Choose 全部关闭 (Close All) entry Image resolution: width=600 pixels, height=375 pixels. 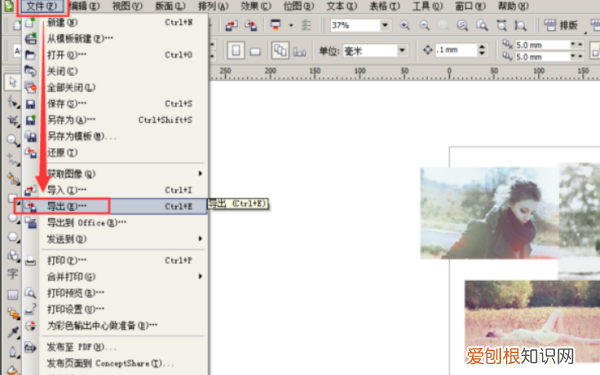[x=115, y=88]
